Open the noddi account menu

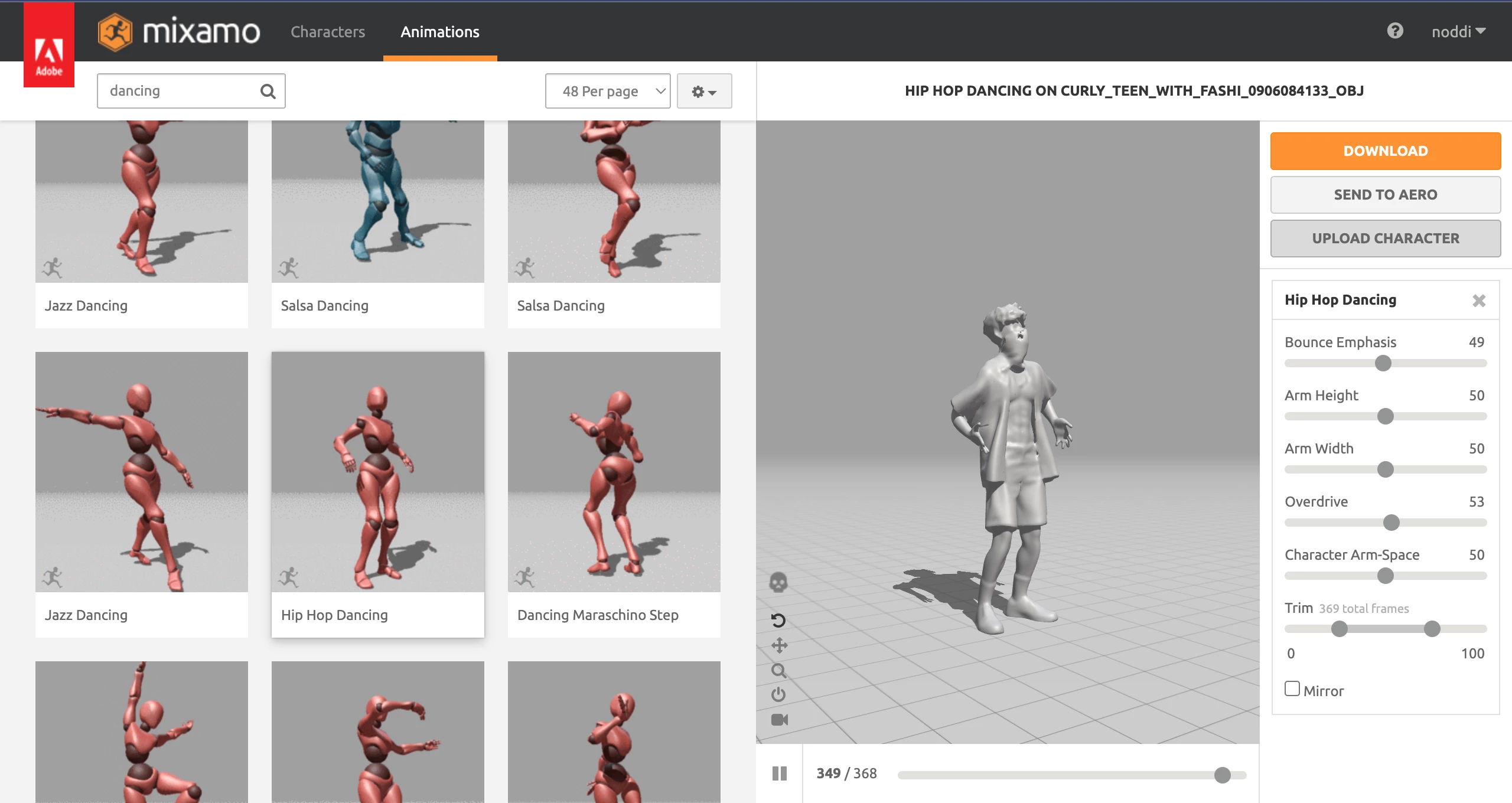[x=1458, y=31]
